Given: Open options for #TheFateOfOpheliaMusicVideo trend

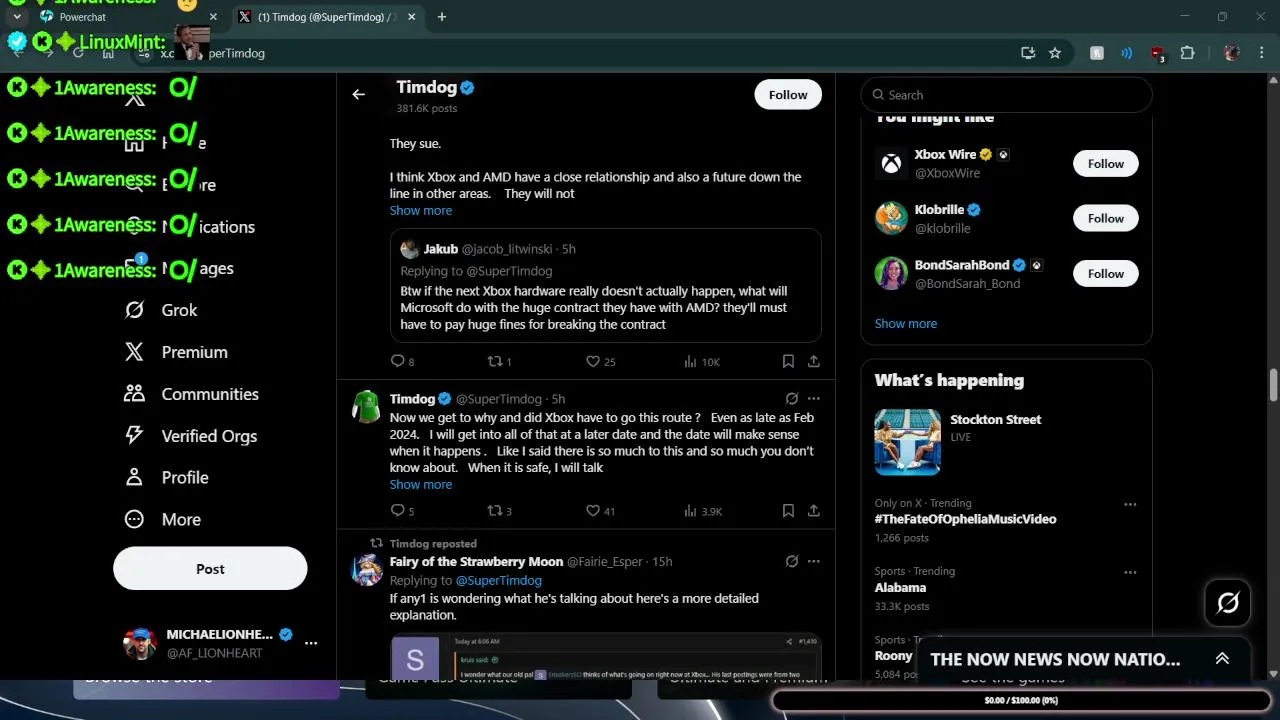Looking at the screenshot, I should [x=1130, y=504].
